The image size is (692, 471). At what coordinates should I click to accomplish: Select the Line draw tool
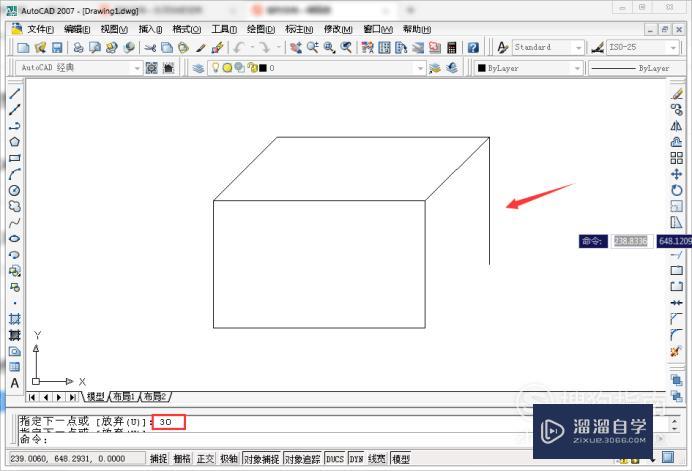[x=15, y=93]
